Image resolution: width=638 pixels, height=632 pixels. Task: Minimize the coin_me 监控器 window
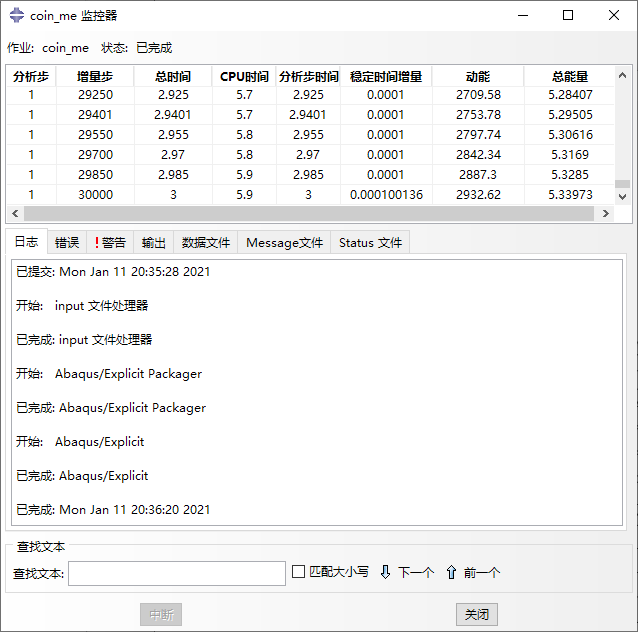(523, 15)
